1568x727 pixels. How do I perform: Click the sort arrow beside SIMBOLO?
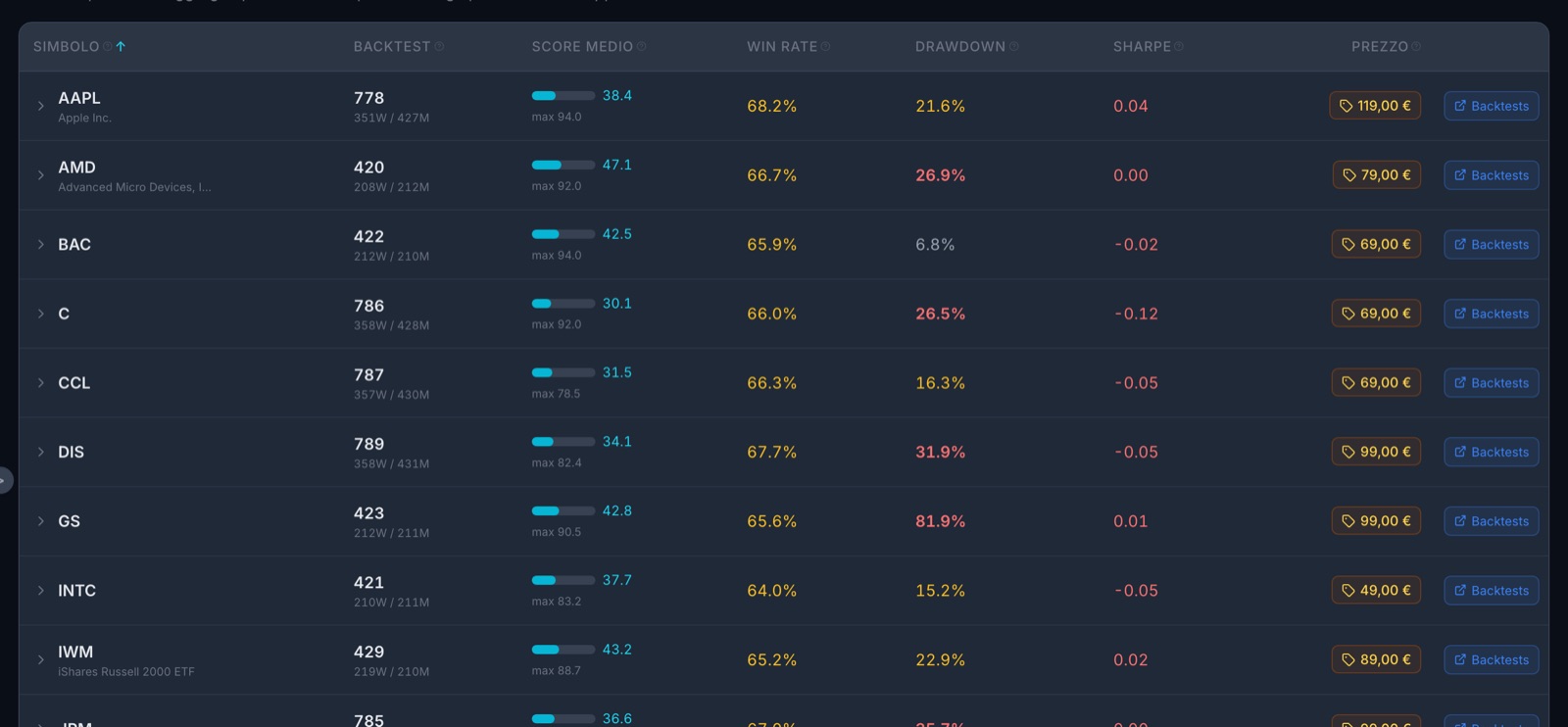coord(121,47)
